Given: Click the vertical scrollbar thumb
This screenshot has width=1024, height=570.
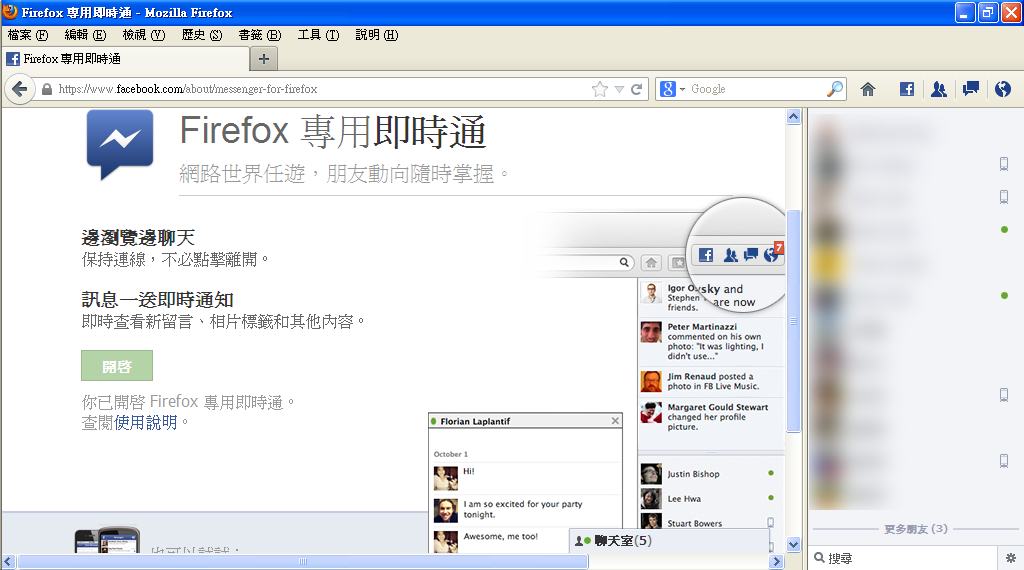Looking at the screenshot, I should click(x=793, y=321).
